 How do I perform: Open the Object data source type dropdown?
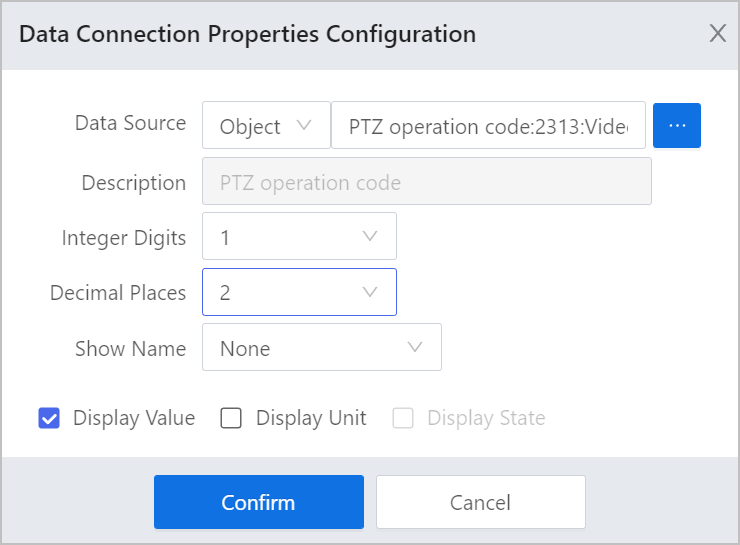[x=266, y=126]
